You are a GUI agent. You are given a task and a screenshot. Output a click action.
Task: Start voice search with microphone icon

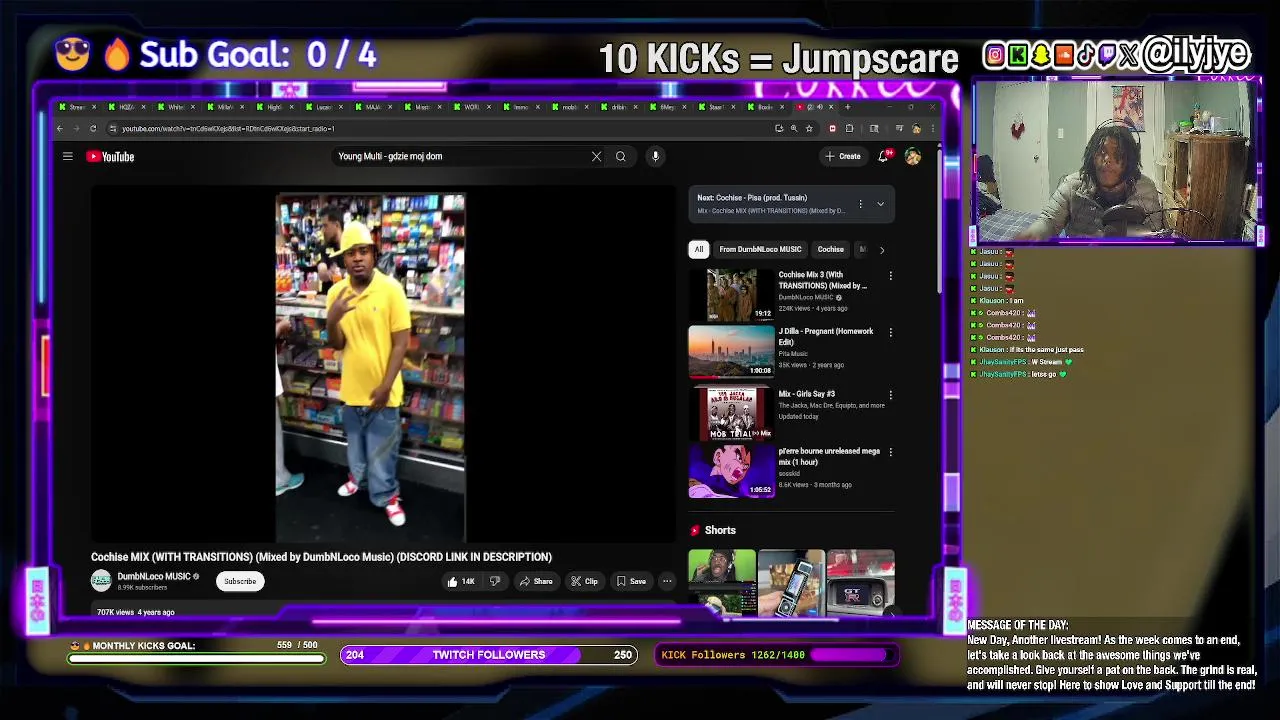(655, 156)
